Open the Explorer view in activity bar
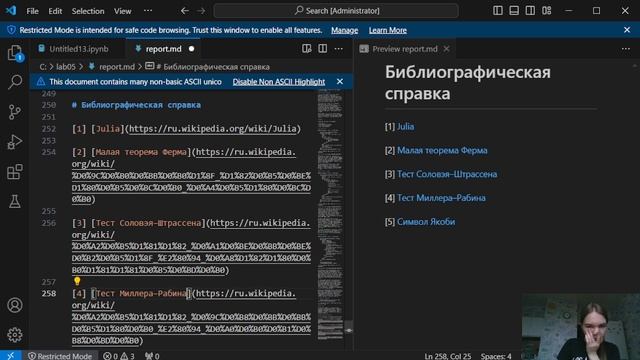Viewport: 640px width, 360px height. click(x=15, y=53)
